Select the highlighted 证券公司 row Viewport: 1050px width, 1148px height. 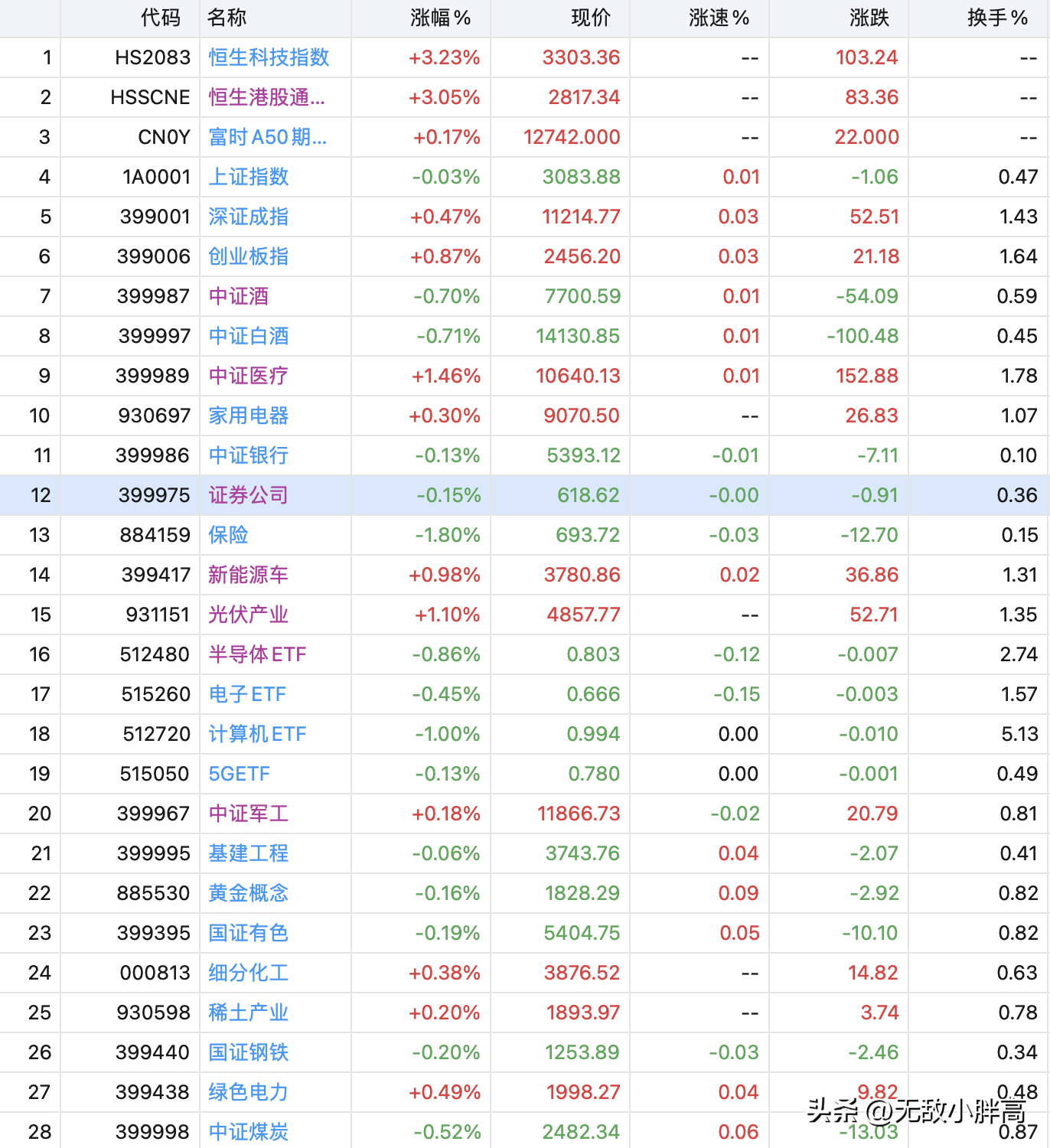[525, 495]
